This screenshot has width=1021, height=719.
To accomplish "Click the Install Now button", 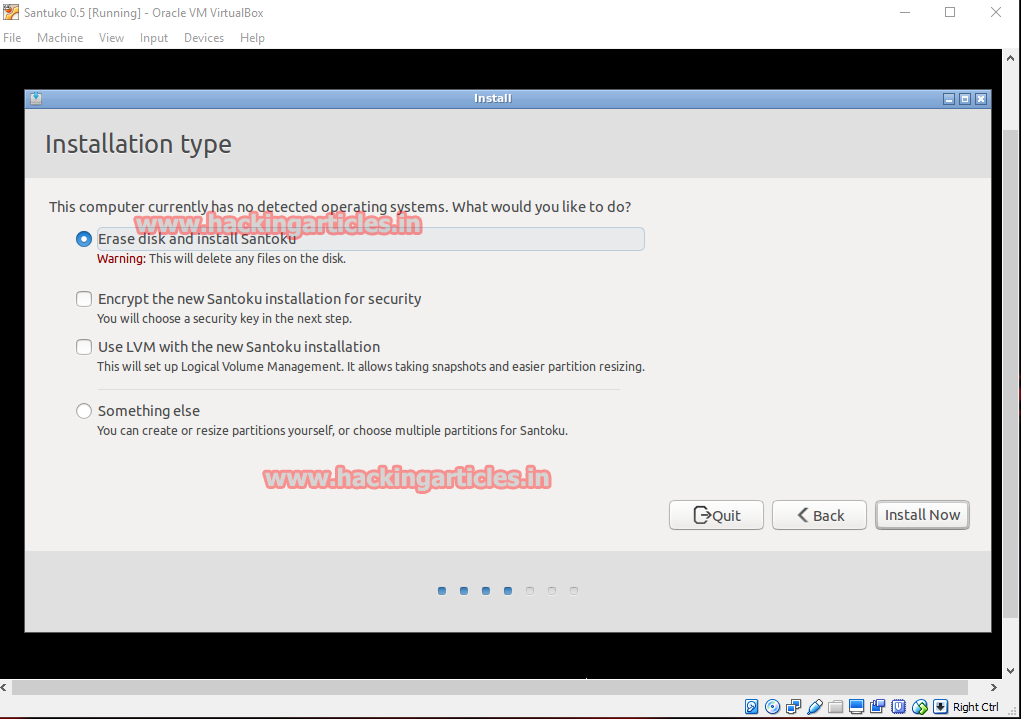I will [x=922, y=515].
